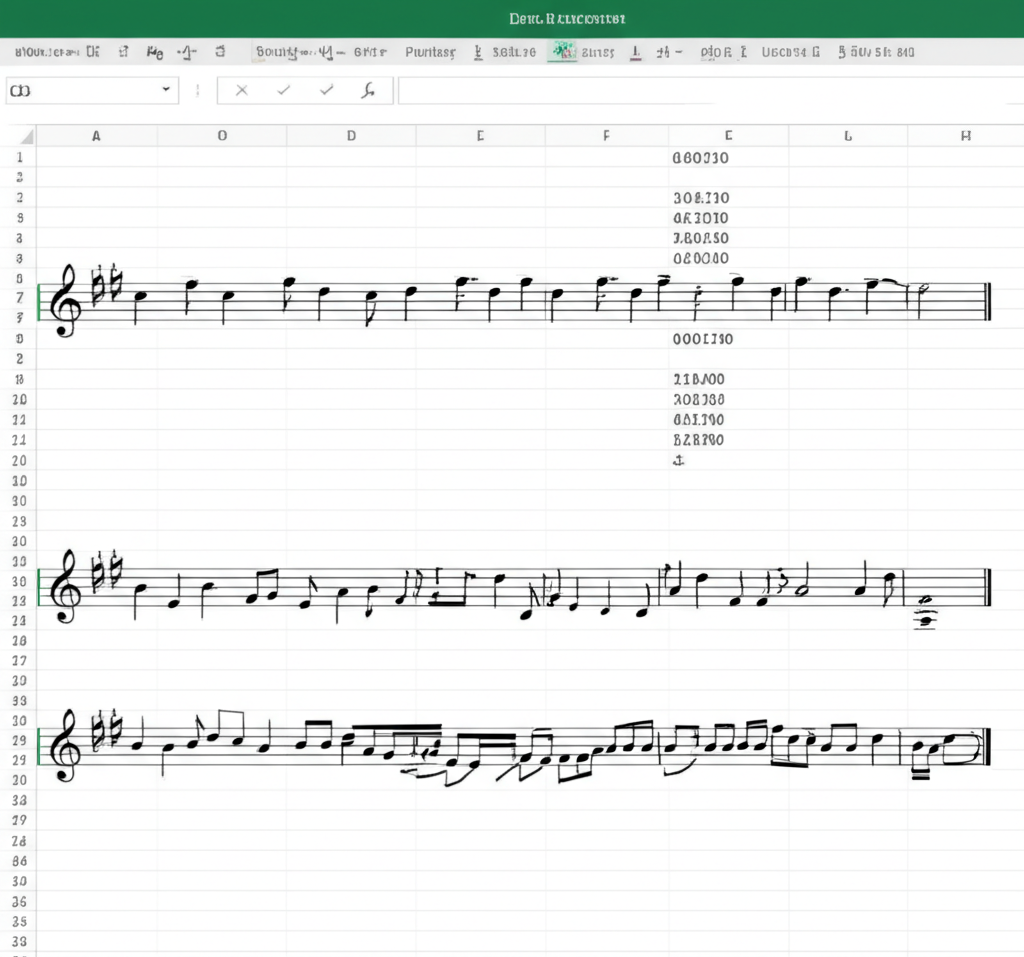The height and width of the screenshot is (957, 1024).
Task: Click the treble clef on the top staff
Action: coord(68,301)
